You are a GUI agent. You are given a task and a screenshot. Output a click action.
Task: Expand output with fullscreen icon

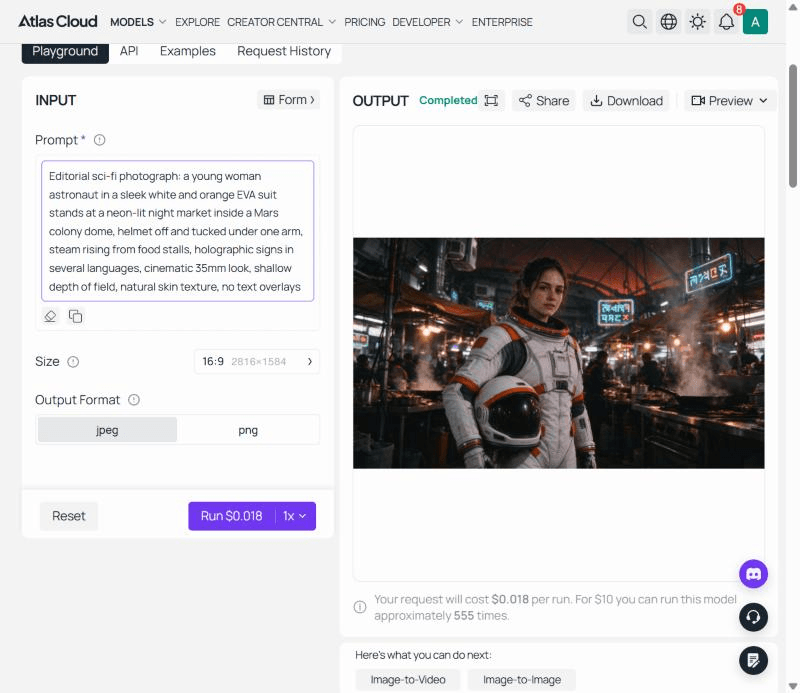[x=491, y=101]
